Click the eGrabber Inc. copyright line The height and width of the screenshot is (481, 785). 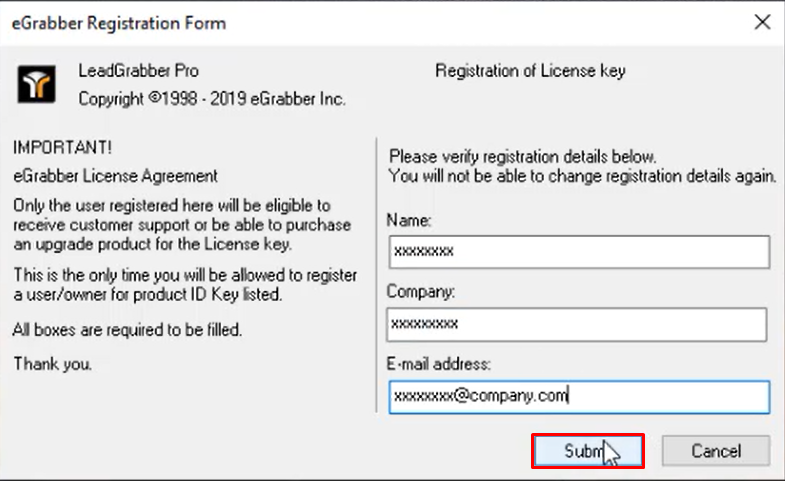tap(212, 99)
